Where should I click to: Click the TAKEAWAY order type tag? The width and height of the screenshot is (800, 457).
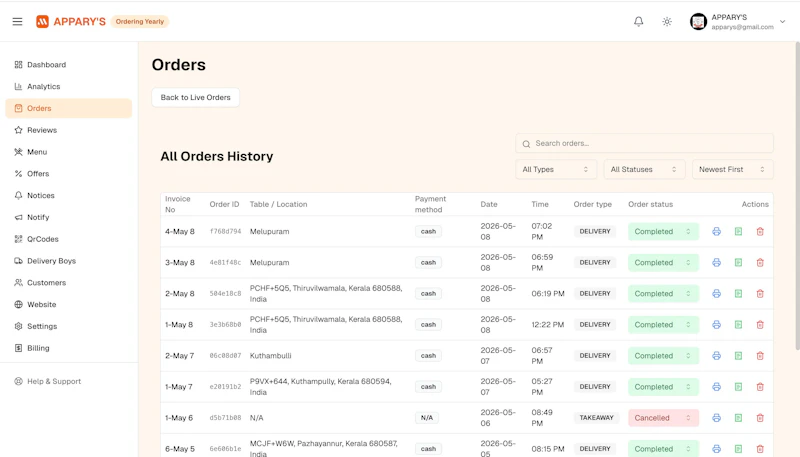(596, 418)
